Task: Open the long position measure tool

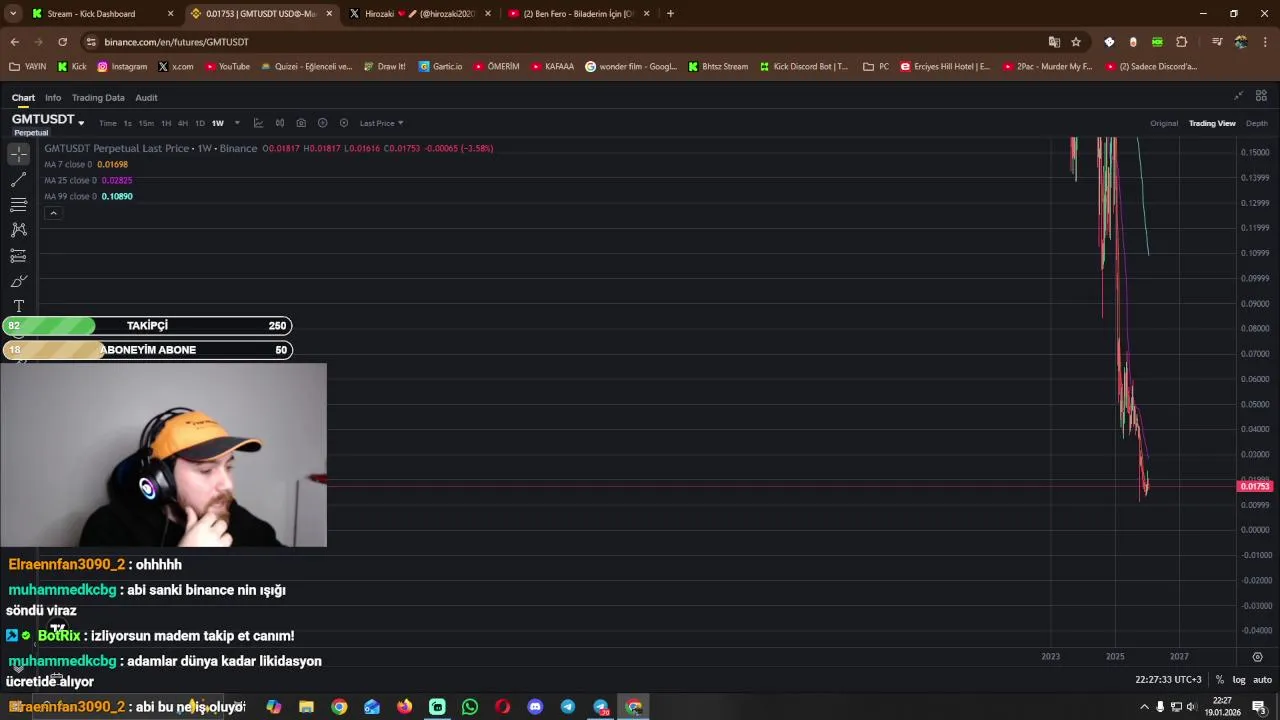Action: pyautogui.click(x=18, y=256)
